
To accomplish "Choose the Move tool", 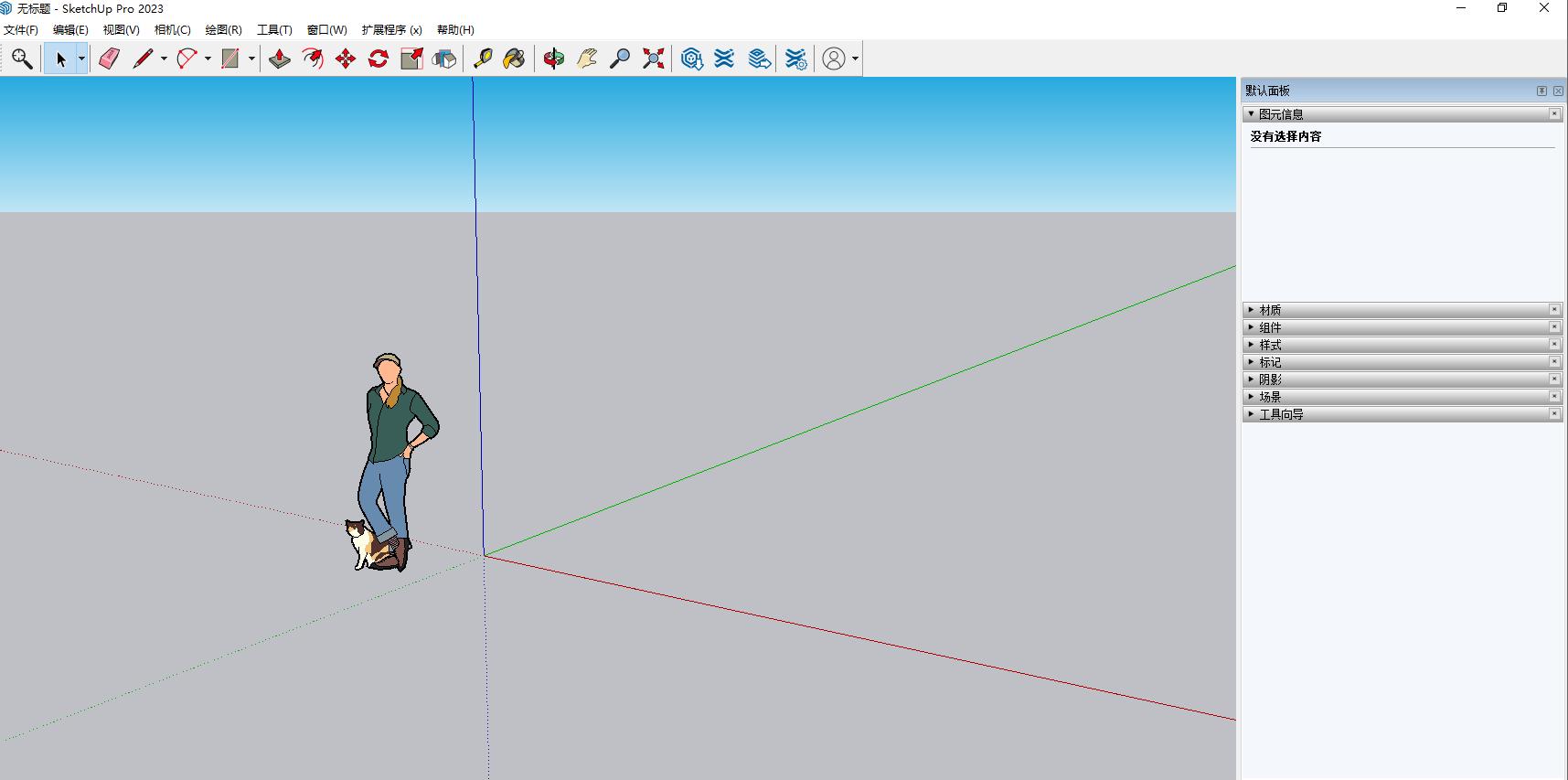I will coord(346,59).
